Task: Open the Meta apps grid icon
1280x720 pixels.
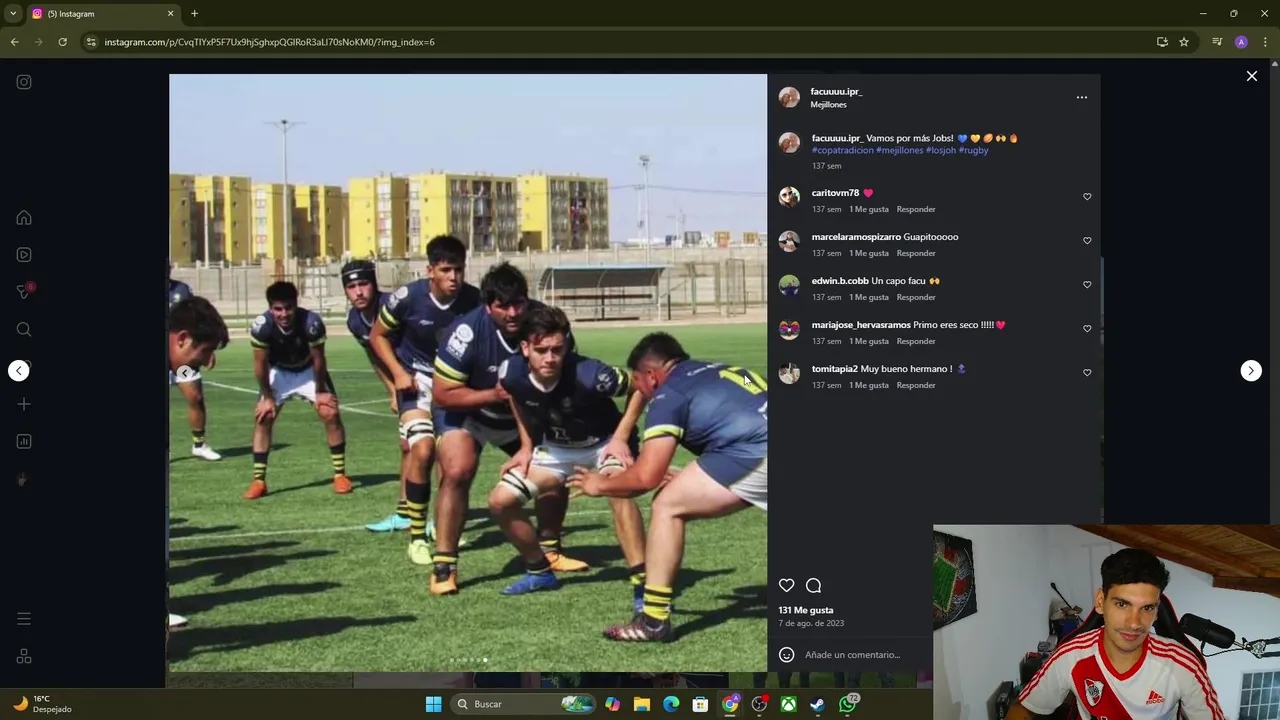Action: (24, 657)
